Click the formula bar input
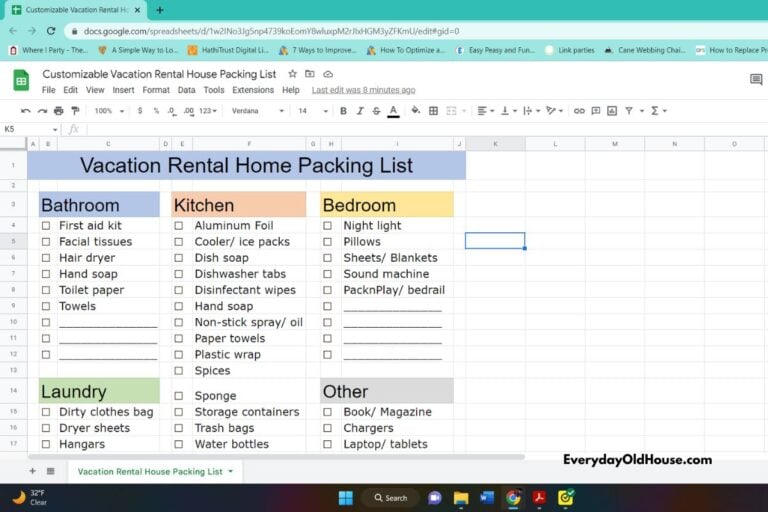The height and width of the screenshot is (512, 768). pyautogui.click(x=426, y=130)
